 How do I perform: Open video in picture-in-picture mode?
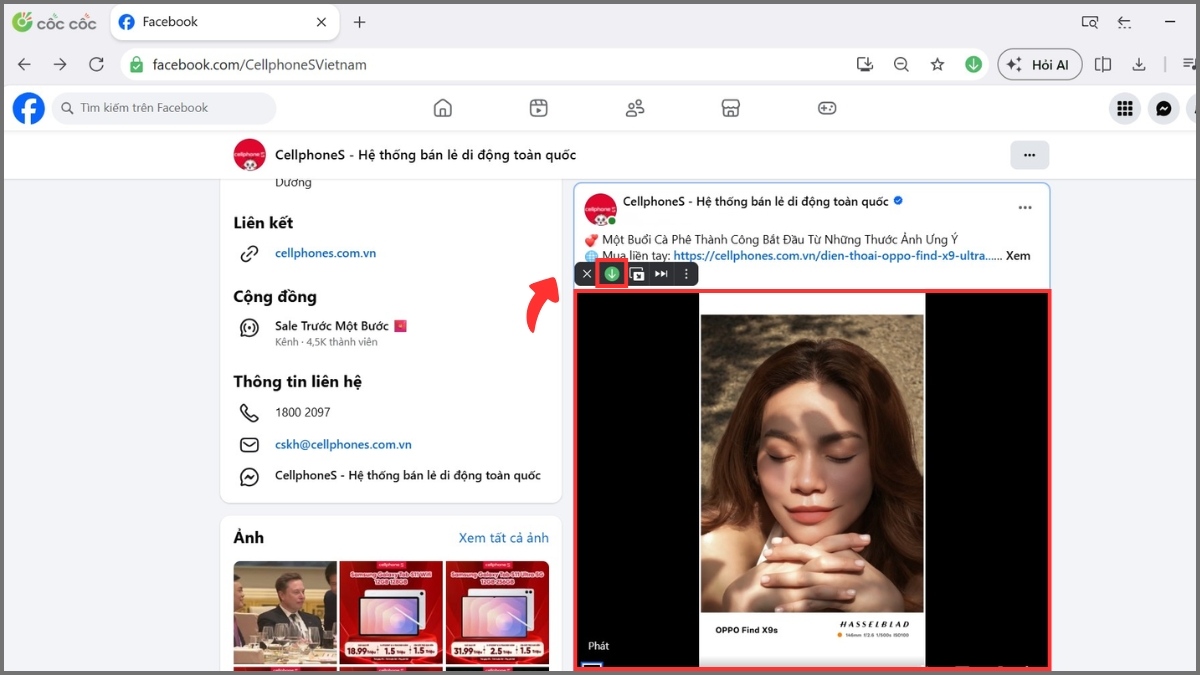pos(637,274)
